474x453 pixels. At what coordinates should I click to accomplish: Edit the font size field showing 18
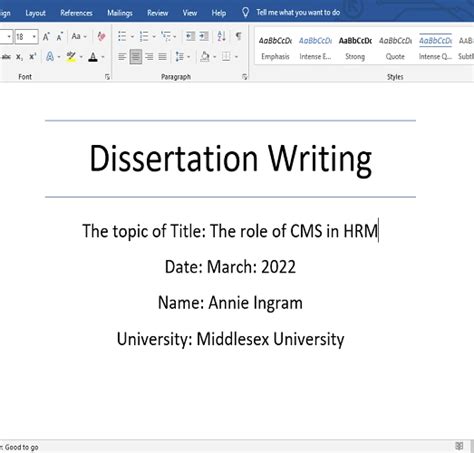point(23,36)
